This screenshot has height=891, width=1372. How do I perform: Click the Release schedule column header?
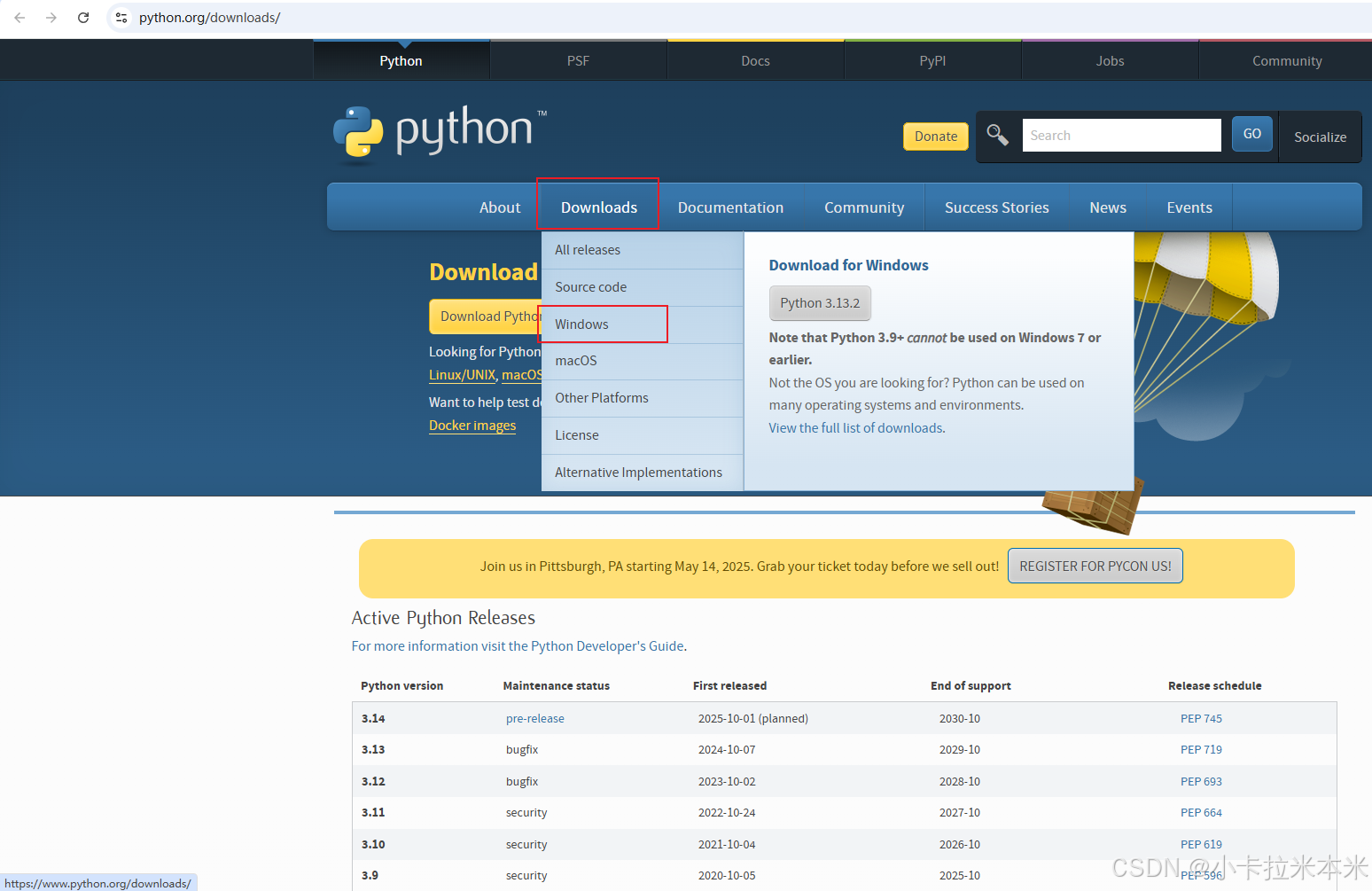coord(1215,686)
